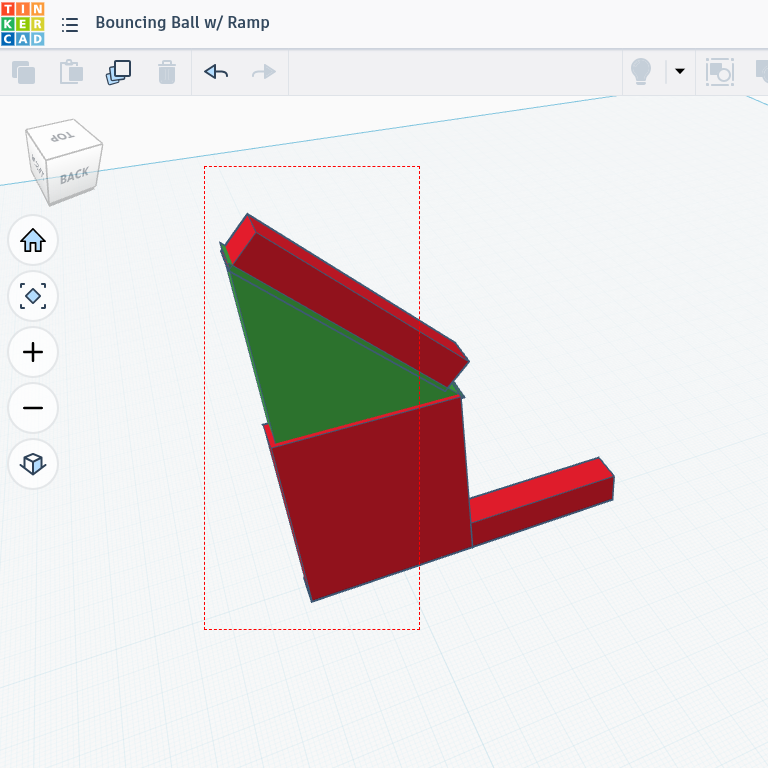This screenshot has height=768, width=768.
Task: Open the designs list menu icon
Action: (70, 24)
